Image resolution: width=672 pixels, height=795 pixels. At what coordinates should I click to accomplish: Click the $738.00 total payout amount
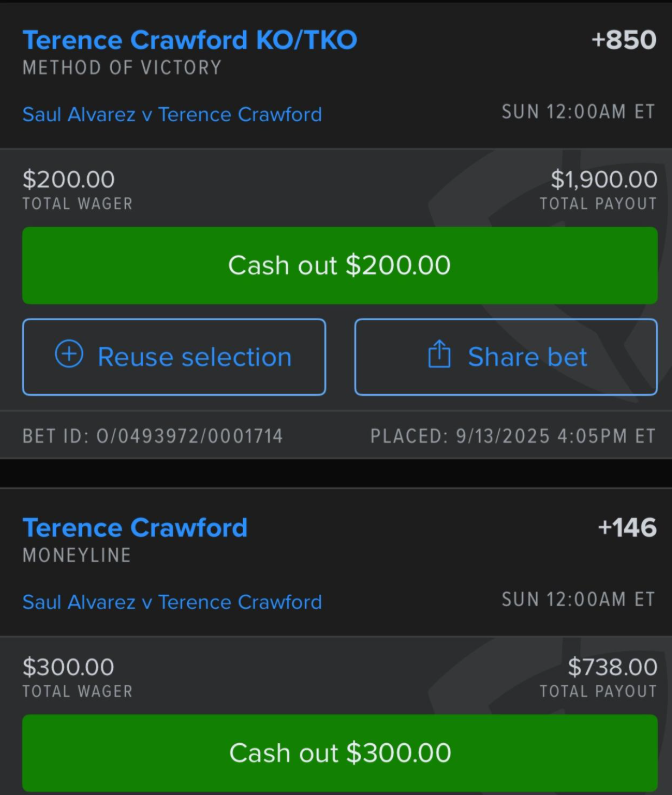pyautogui.click(x=613, y=667)
